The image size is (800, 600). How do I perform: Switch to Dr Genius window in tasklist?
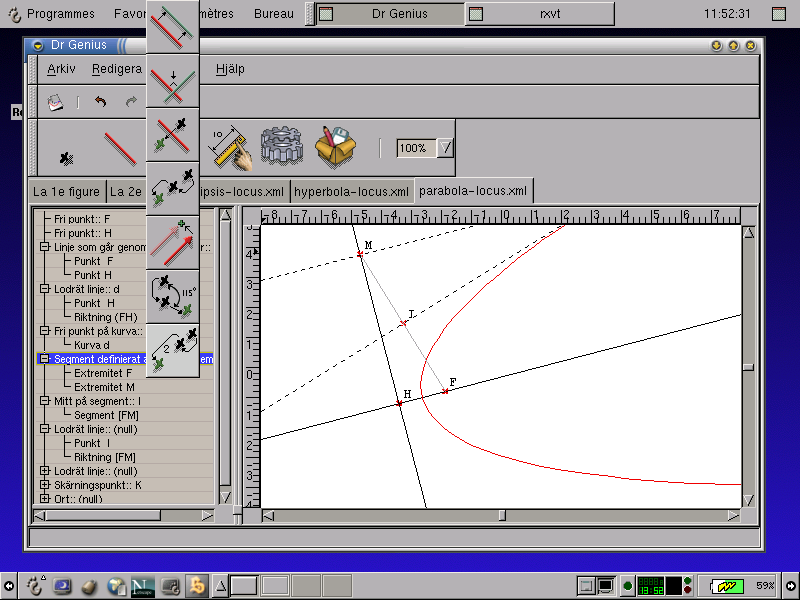click(390, 14)
